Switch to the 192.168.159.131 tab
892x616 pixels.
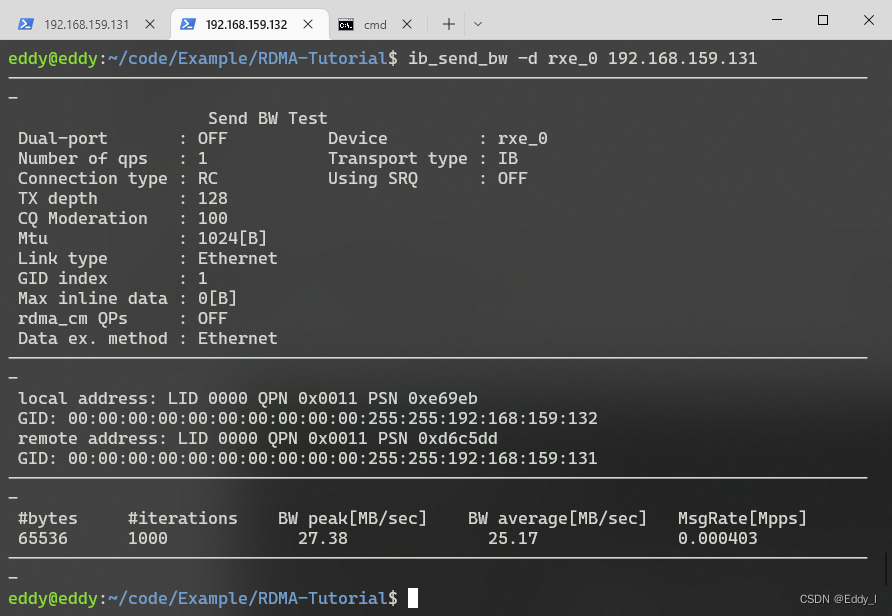pos(86,24)
